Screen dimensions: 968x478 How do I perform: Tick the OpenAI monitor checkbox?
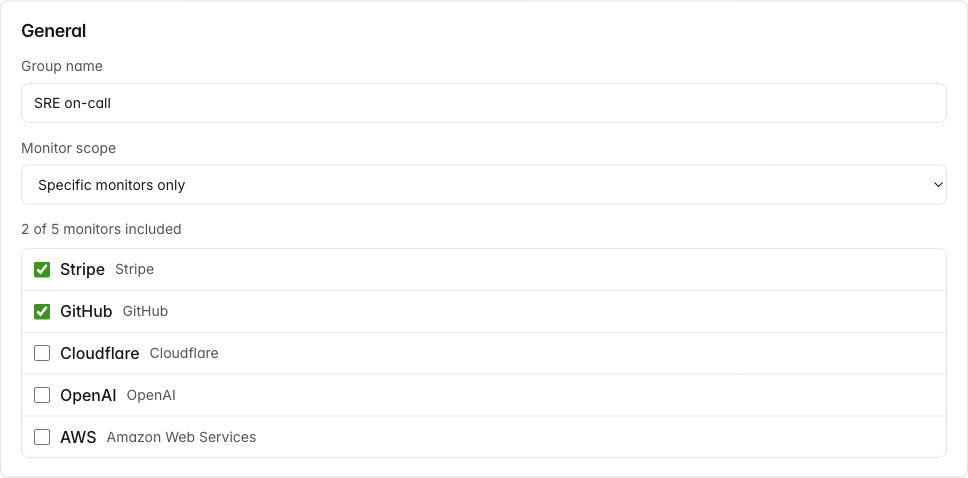point(42,396)
